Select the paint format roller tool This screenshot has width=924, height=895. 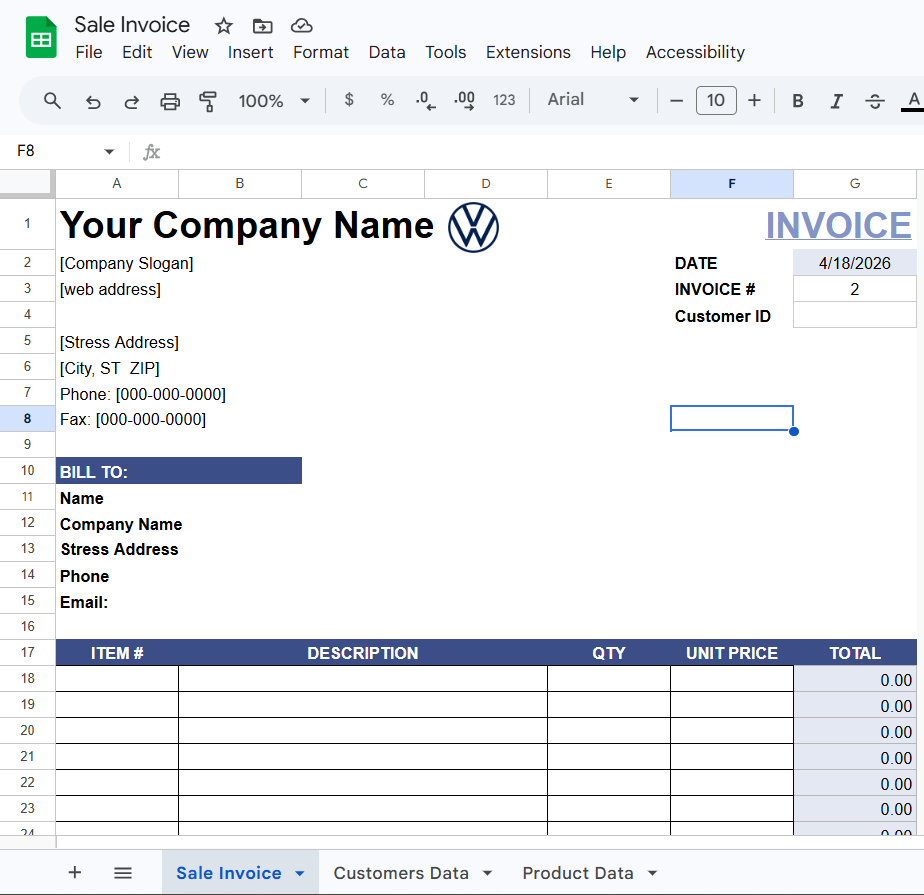pyautogui.click(x=208, y=100)
